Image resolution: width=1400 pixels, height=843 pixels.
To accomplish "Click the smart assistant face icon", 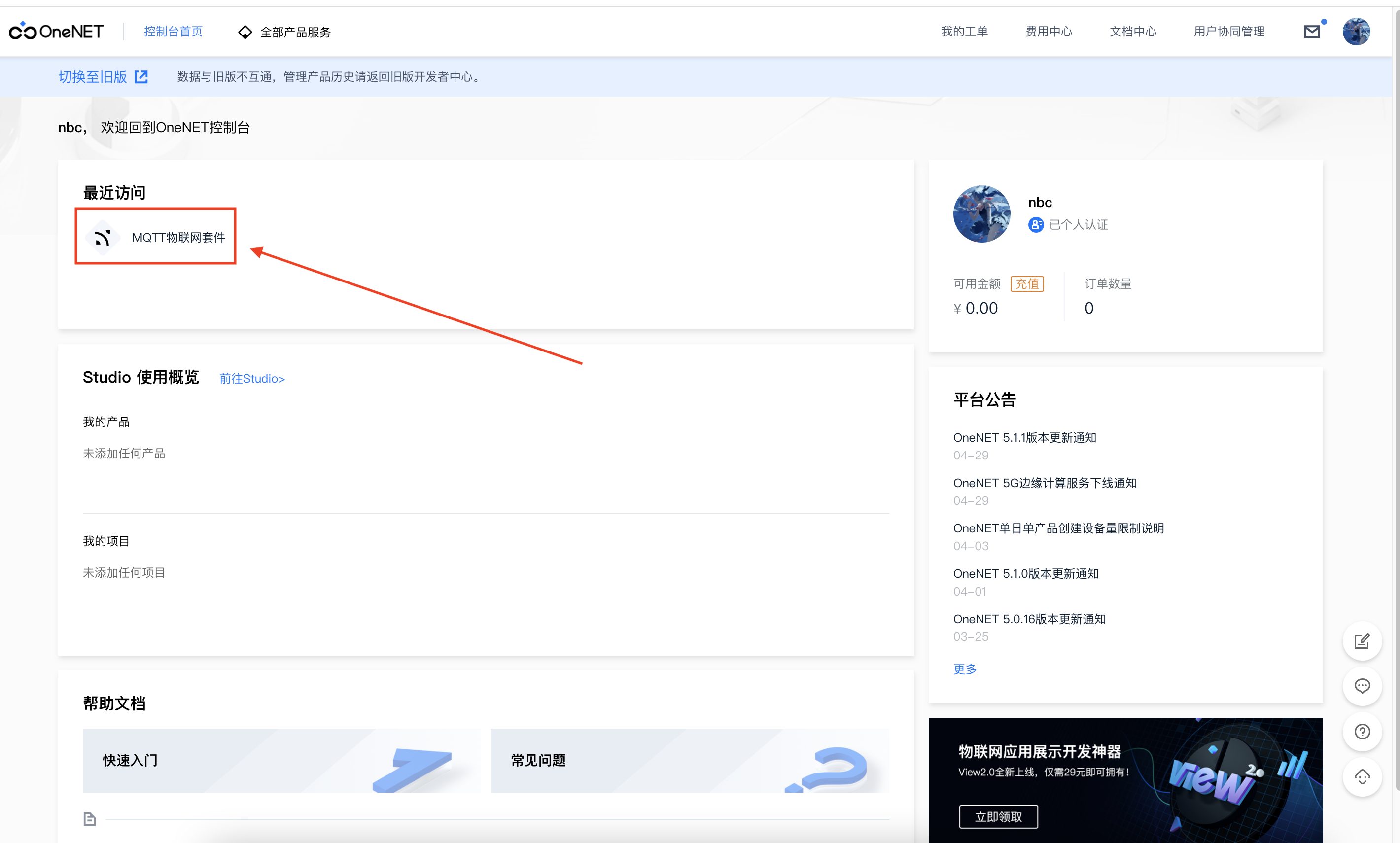I will tap(1363, 777).
